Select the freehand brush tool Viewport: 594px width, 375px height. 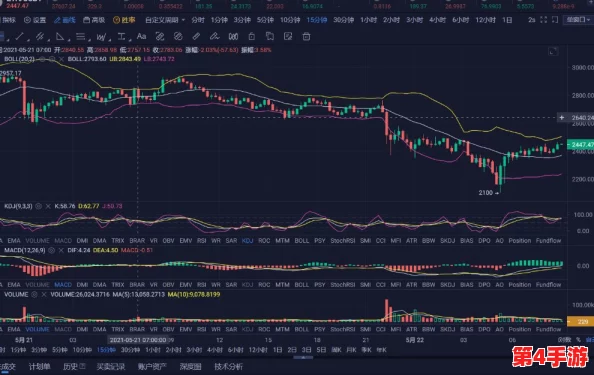click(214, 36)
